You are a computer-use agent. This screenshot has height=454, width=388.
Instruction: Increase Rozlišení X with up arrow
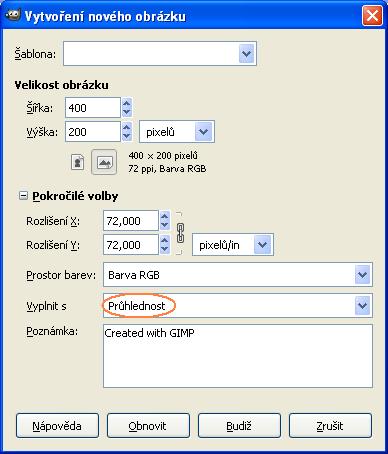click(165, 216)
